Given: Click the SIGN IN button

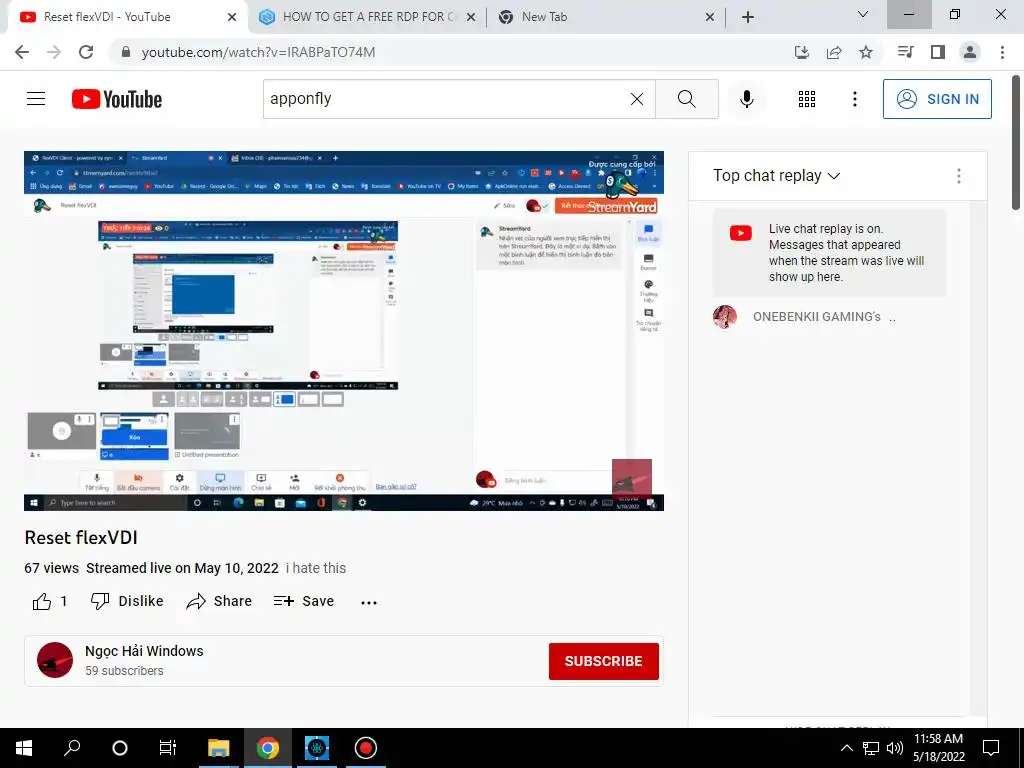Looking at the screenshot, I should pyautogui.click(x=937, y=99).
